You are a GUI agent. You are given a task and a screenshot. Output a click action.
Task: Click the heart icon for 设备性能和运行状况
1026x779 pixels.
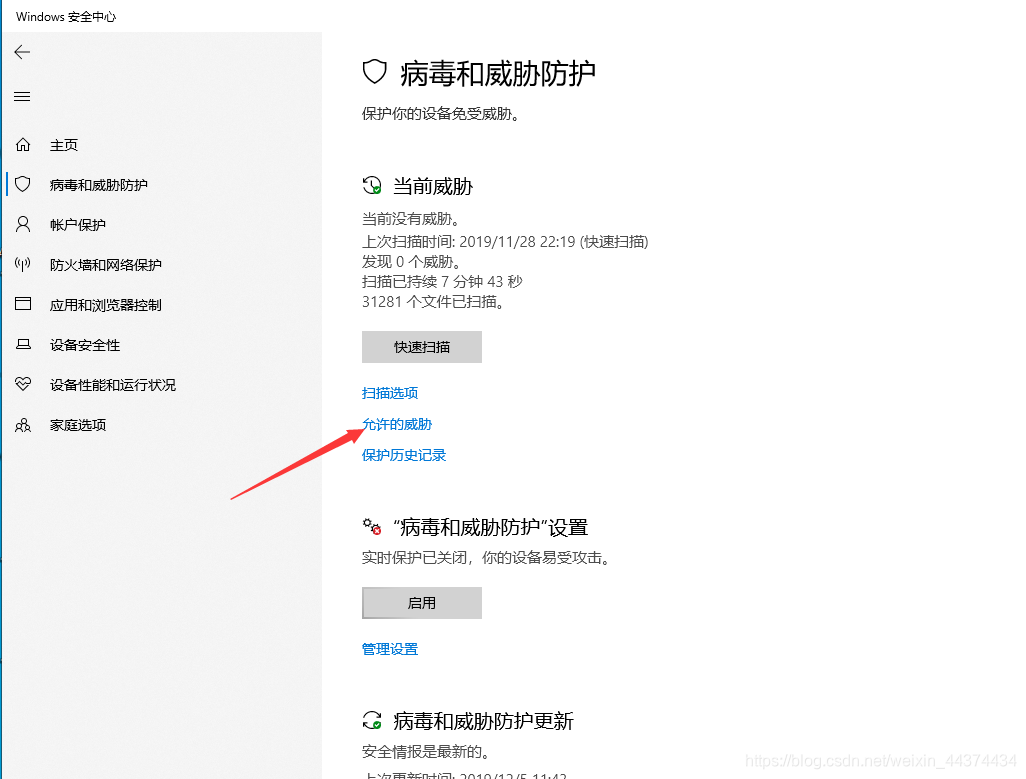pos(23,384)
